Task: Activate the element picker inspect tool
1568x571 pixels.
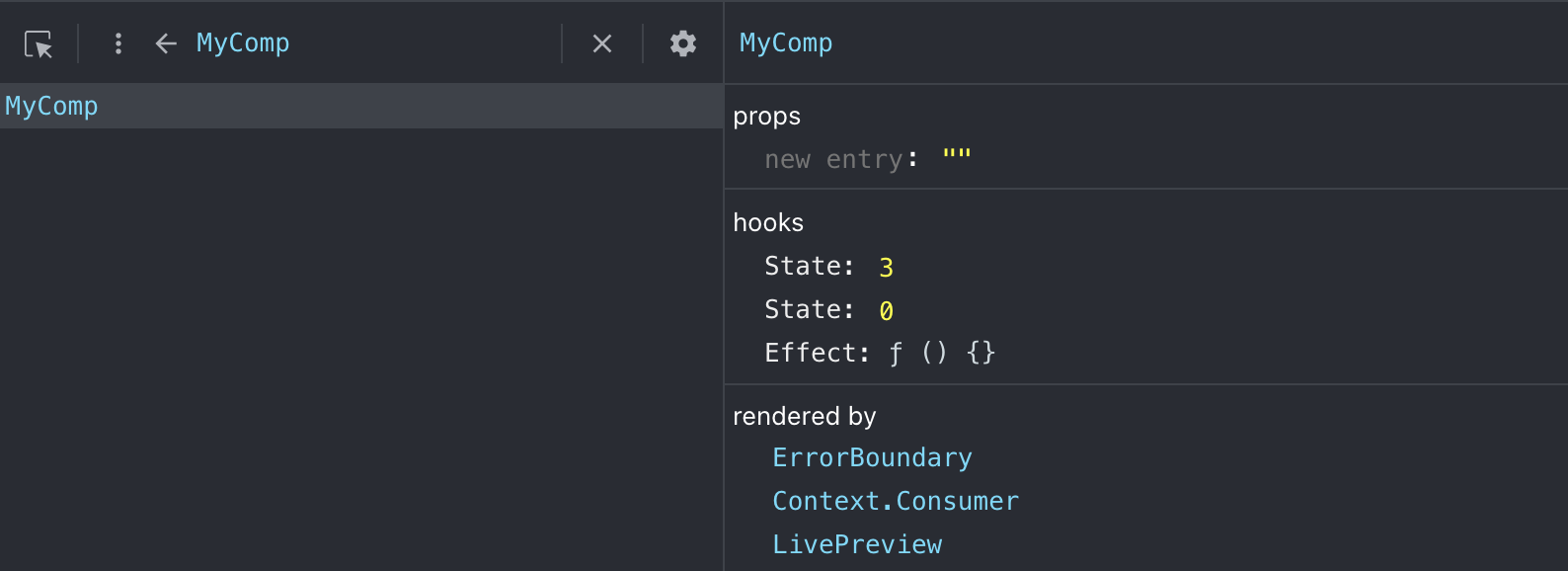Action: pos(39,44)
